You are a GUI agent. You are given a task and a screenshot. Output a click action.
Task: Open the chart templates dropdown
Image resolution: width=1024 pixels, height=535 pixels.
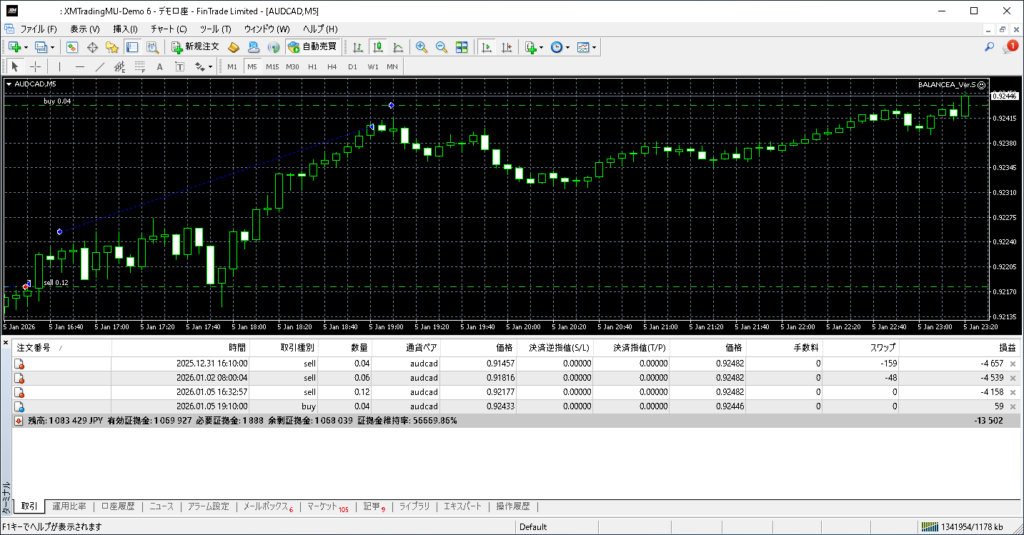(x=594, y=47)
